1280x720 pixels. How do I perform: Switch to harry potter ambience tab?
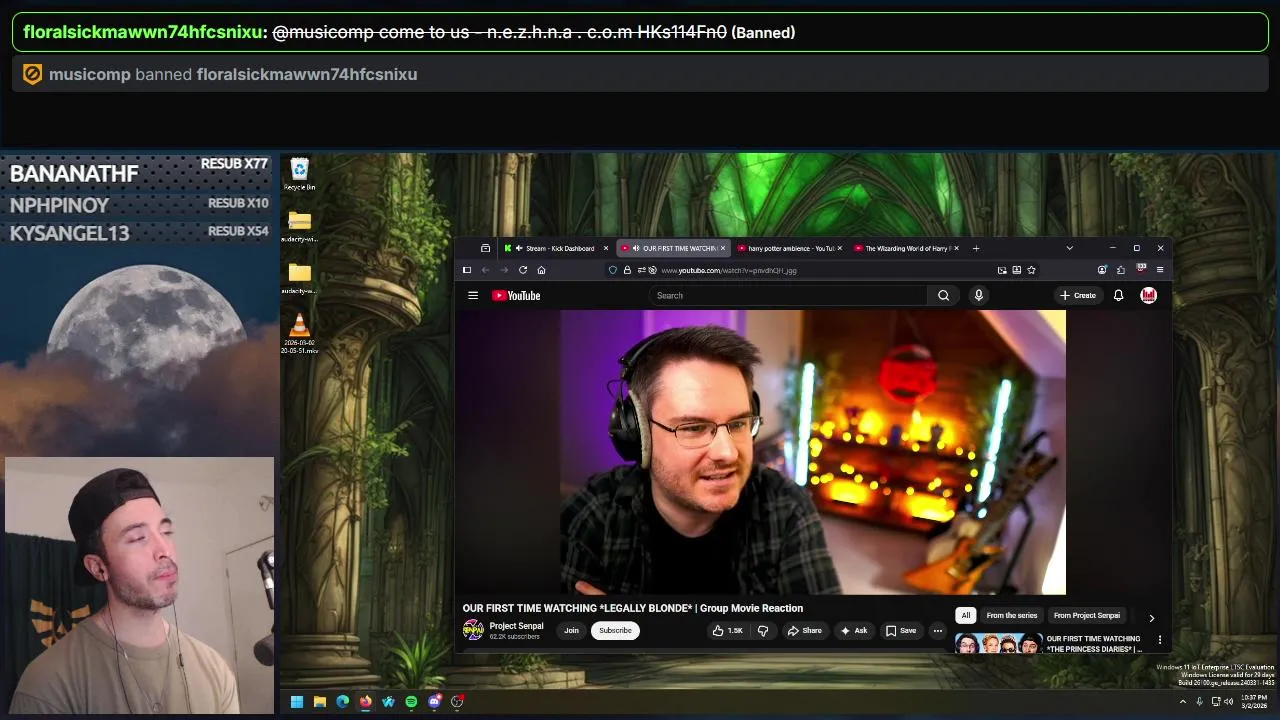coord(790,248)
